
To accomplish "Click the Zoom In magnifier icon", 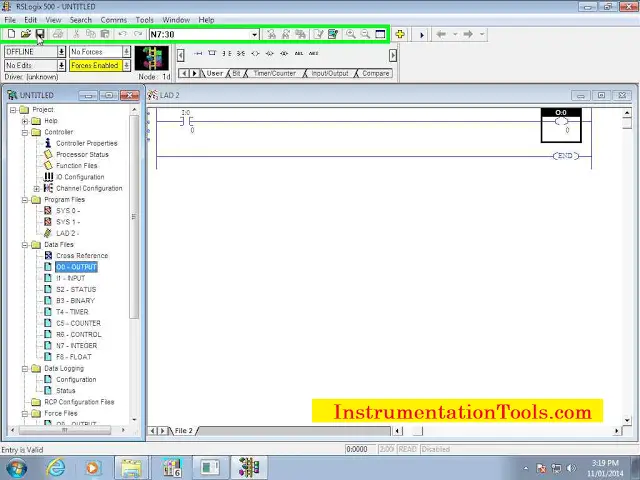I will click(x=350, y=34).
